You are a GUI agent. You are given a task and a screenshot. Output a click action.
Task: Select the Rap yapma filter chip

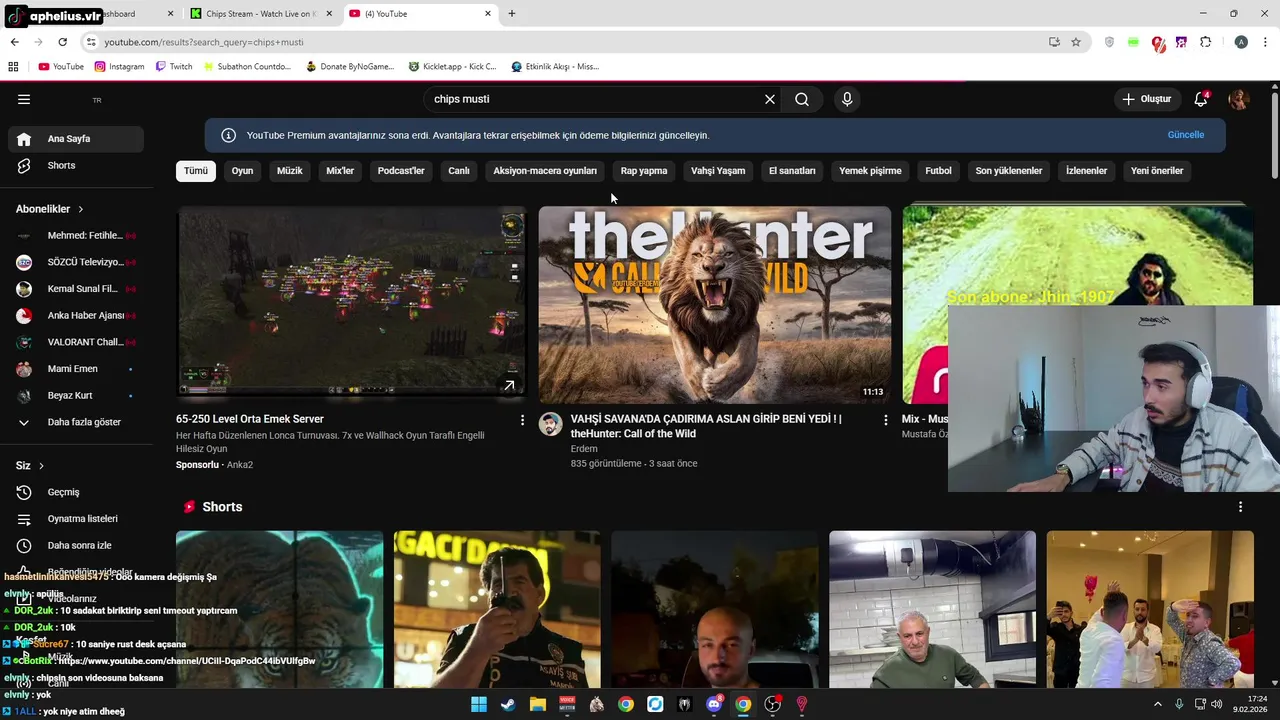(x=644, y=171)
